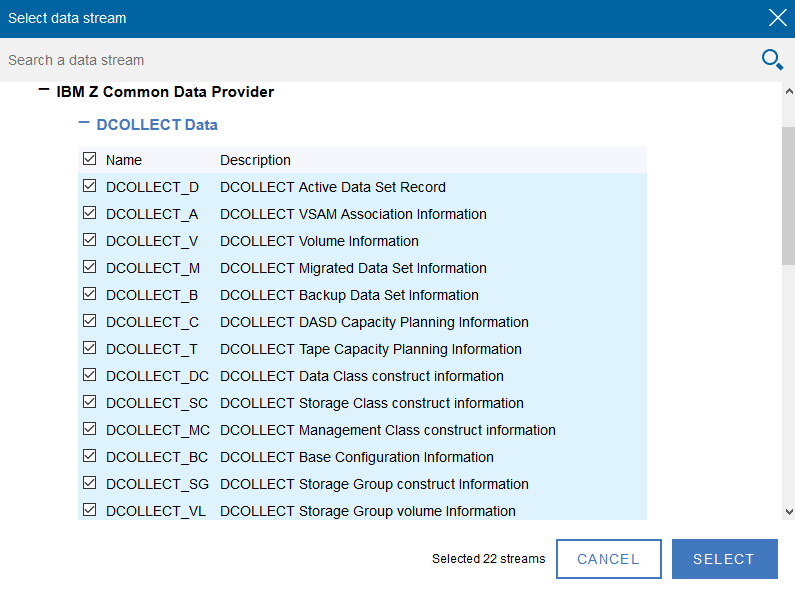Uncheck the DCOLLECT_DC checkbox
This screenshot has height=596, width=795.
[x=89, y=375]
